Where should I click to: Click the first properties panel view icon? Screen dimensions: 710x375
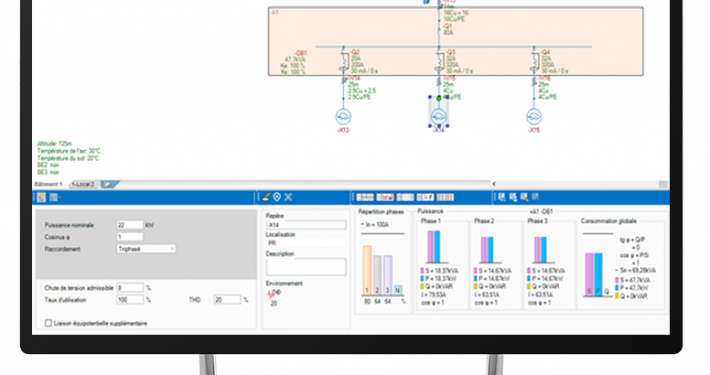41,197
